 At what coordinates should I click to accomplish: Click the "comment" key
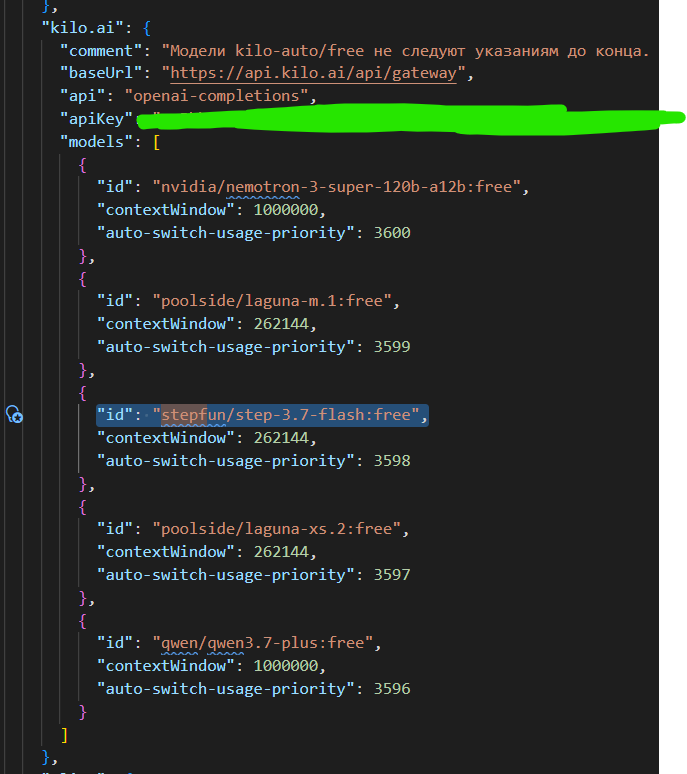(x=101, y=50)
